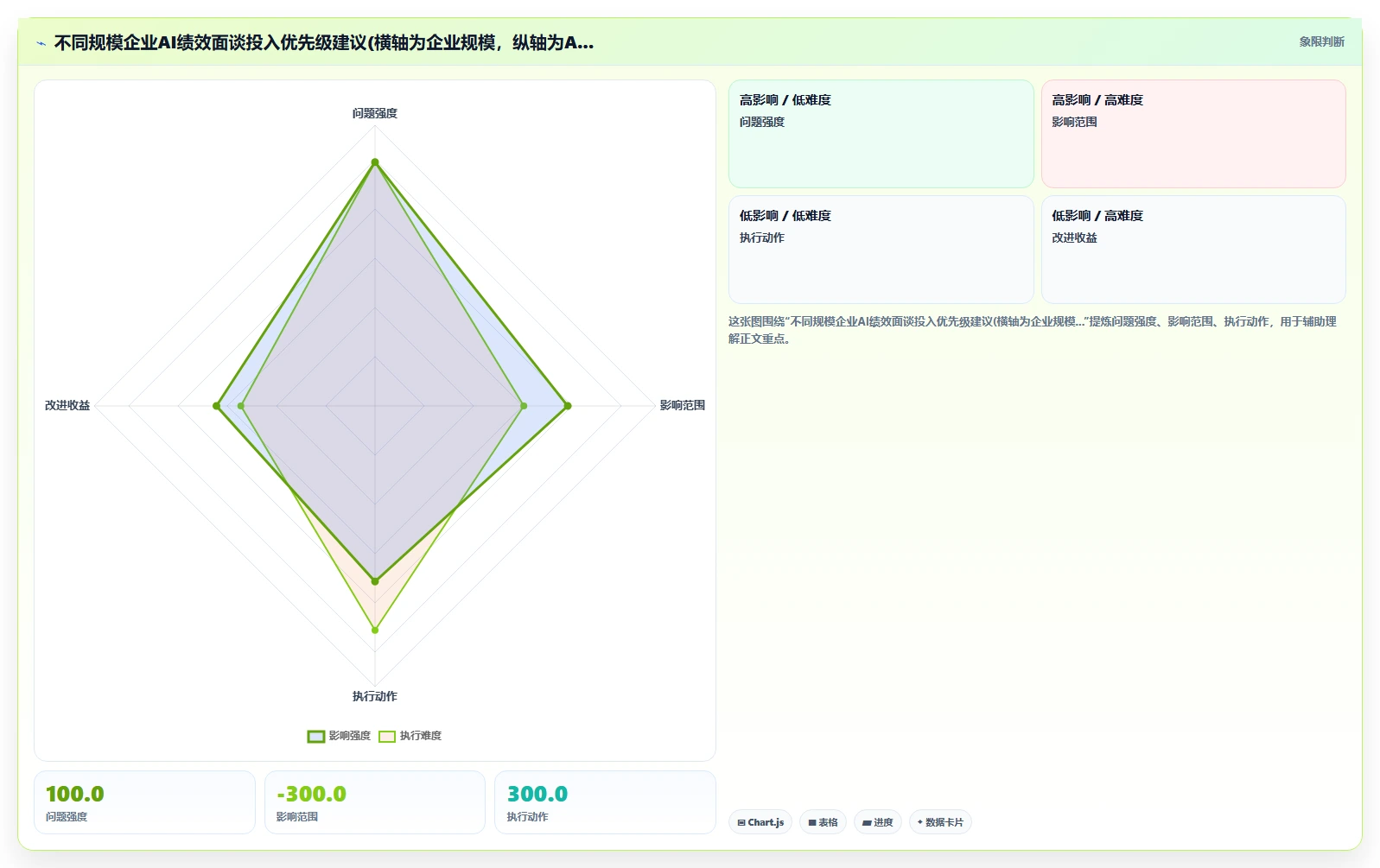1380x868 pixels.
Task: Click the 数据卡片 chip icon
Action: pos(920,822)
